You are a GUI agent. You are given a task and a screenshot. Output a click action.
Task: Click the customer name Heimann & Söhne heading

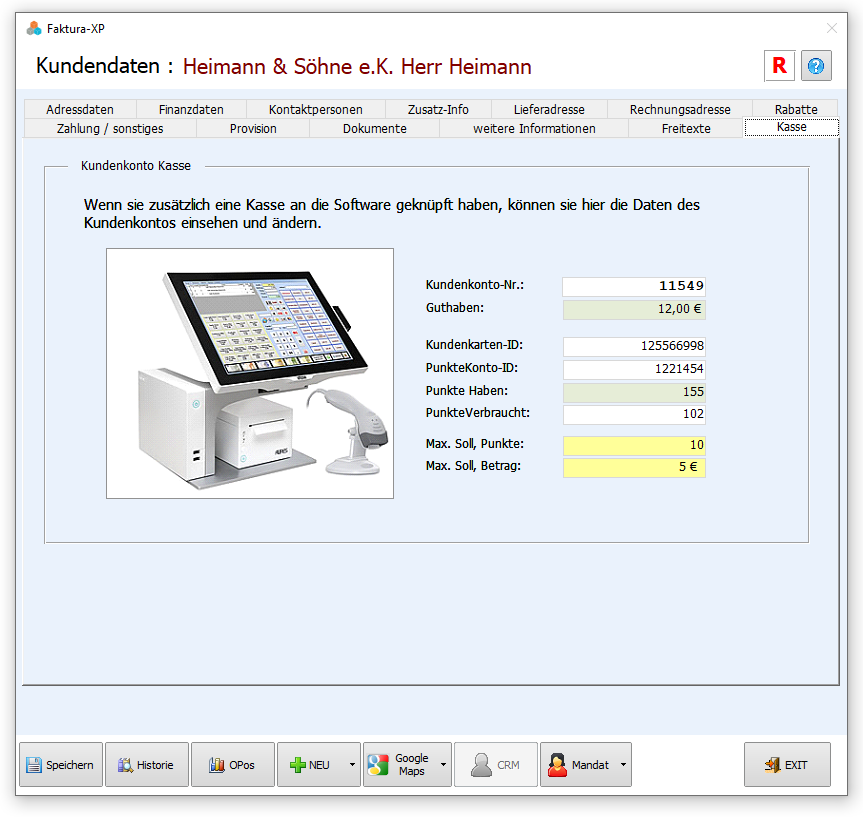point(357,67)
